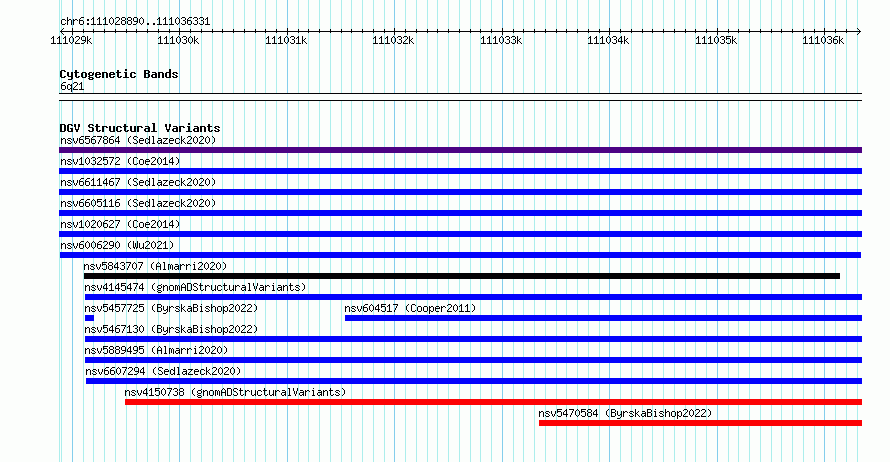Image resolution: width=890 pixels, height=462 pixels.
Task: Click the 111034k ruler label
Action: point(608,40)
